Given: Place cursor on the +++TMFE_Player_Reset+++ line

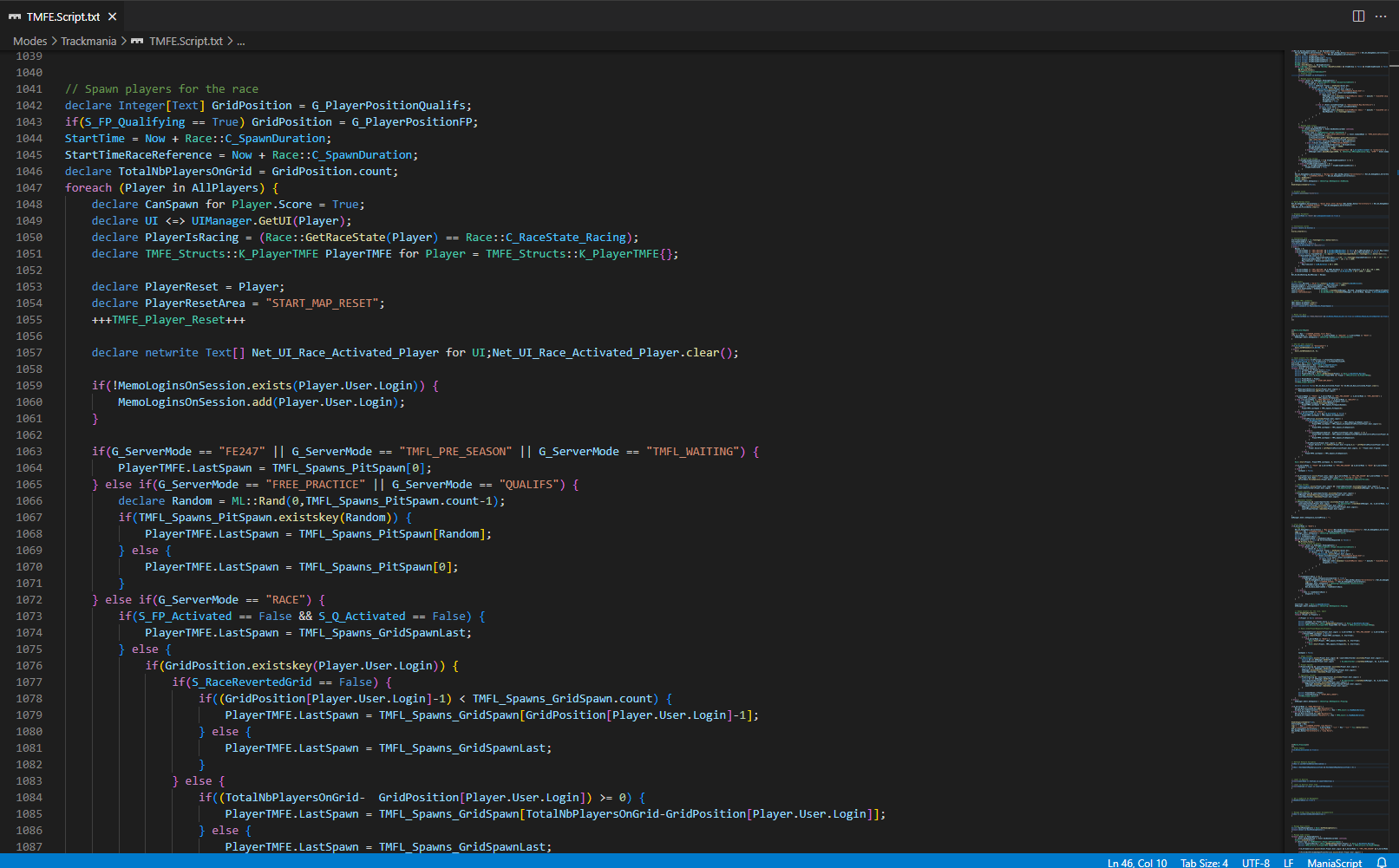Looking at the screenshot, I should point(168,320).
